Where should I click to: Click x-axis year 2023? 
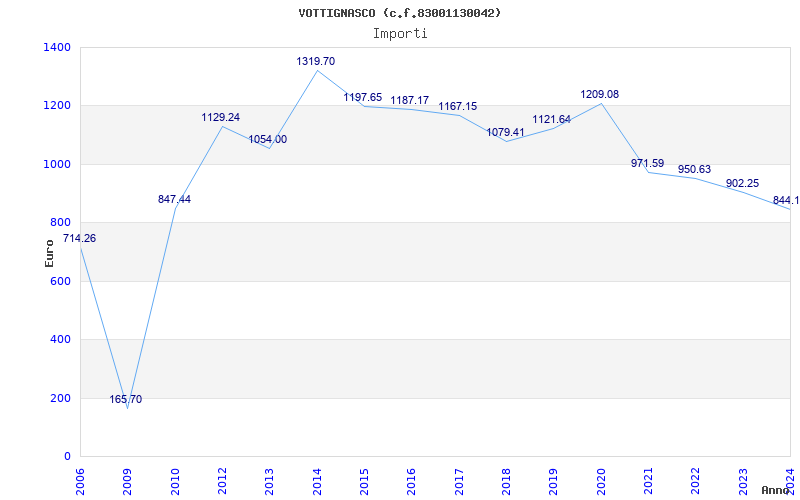pyautogui.click(x=743, y=481)
